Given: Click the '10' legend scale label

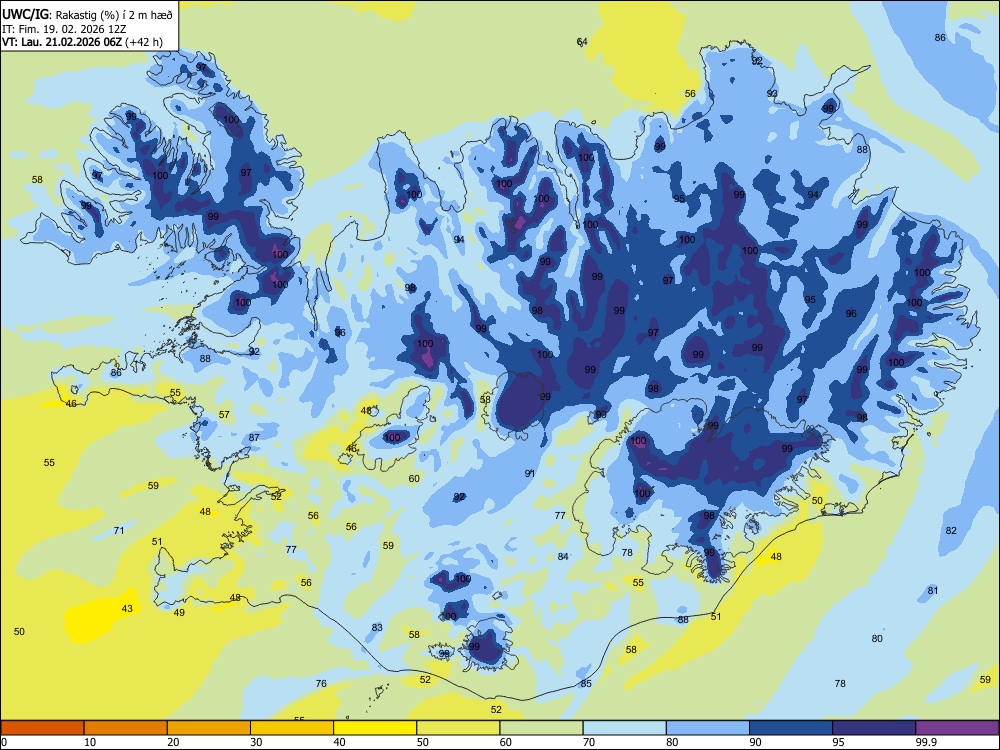Looking at the screenshot, I should (90, 742).
